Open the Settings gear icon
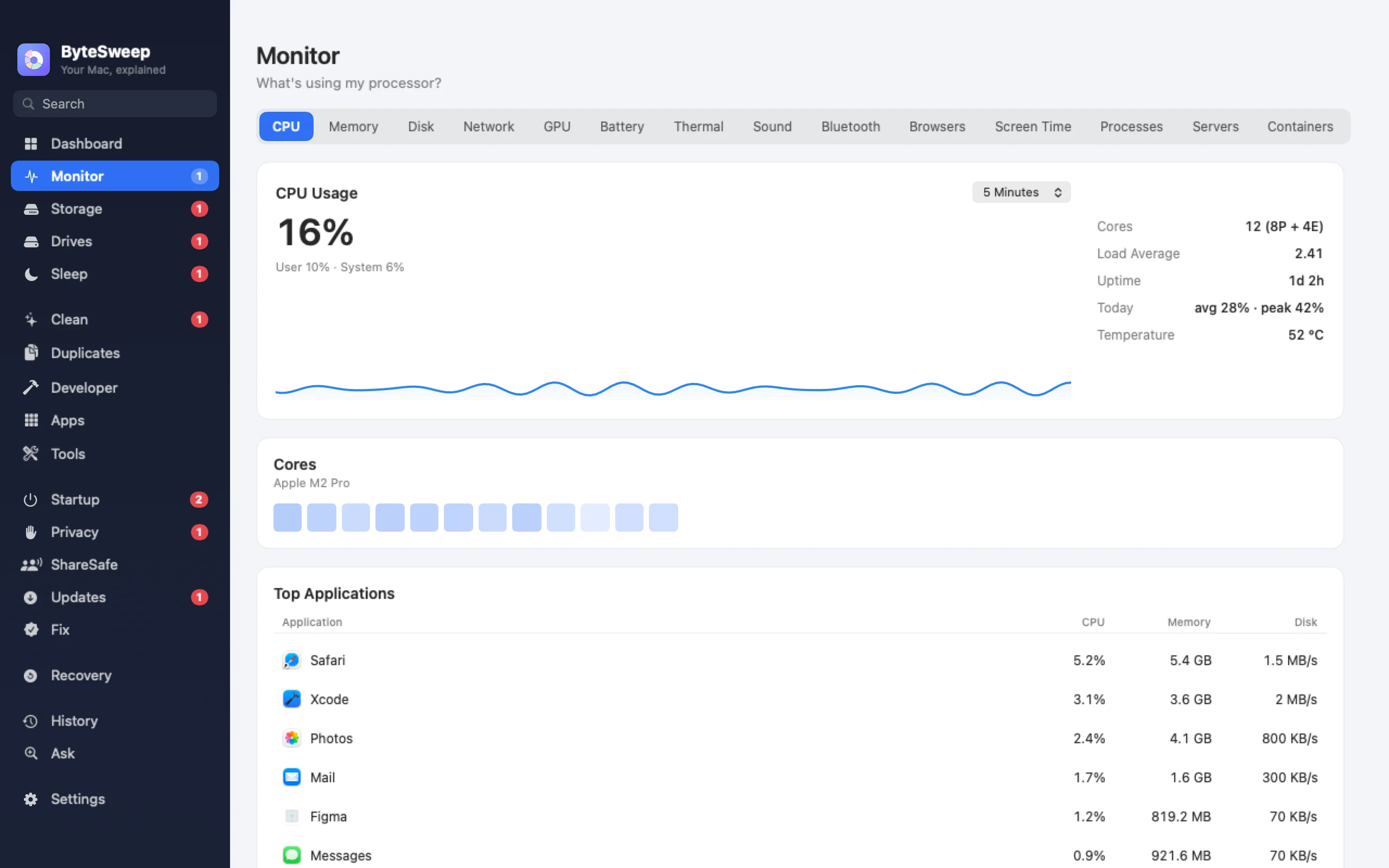The image size is (1389, 868). tap(30, 799)
